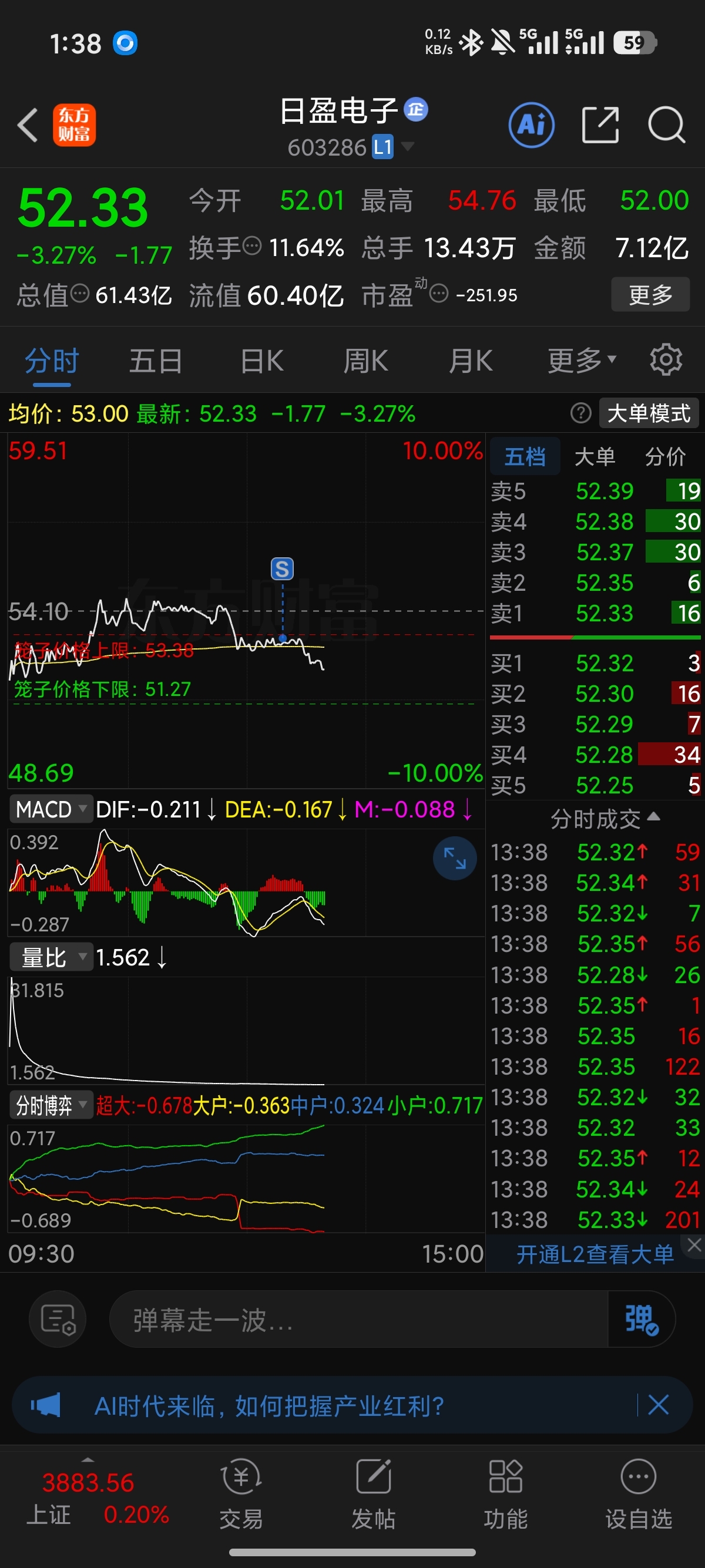
Task: Open the Ai assistant icon
Action: [x=532, y=126]
